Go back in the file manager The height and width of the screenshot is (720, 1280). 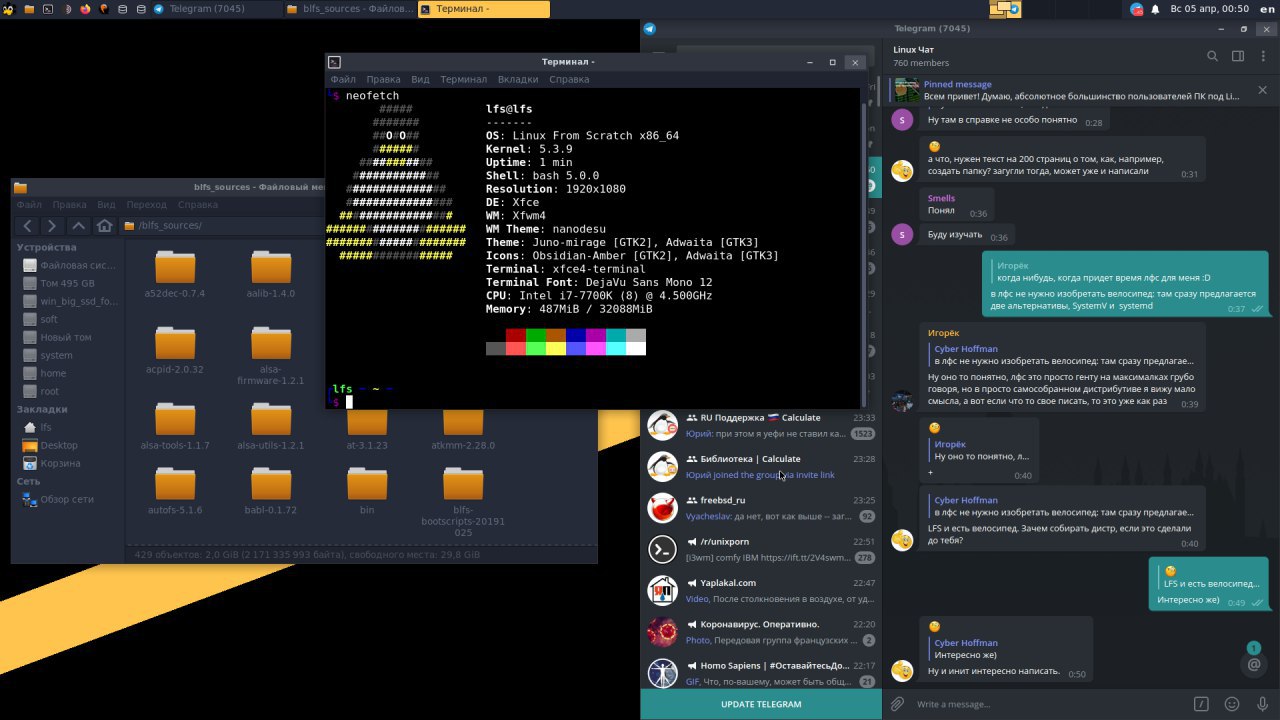pos(28,226)
